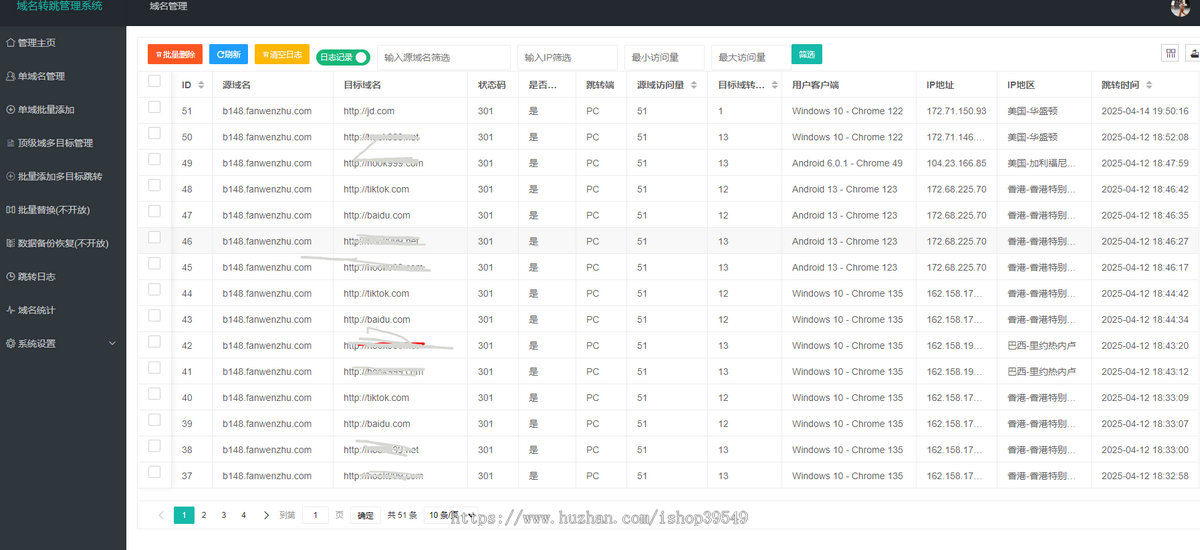Click the red 批量删除 button
The image size is (1200, 550).
175,54
